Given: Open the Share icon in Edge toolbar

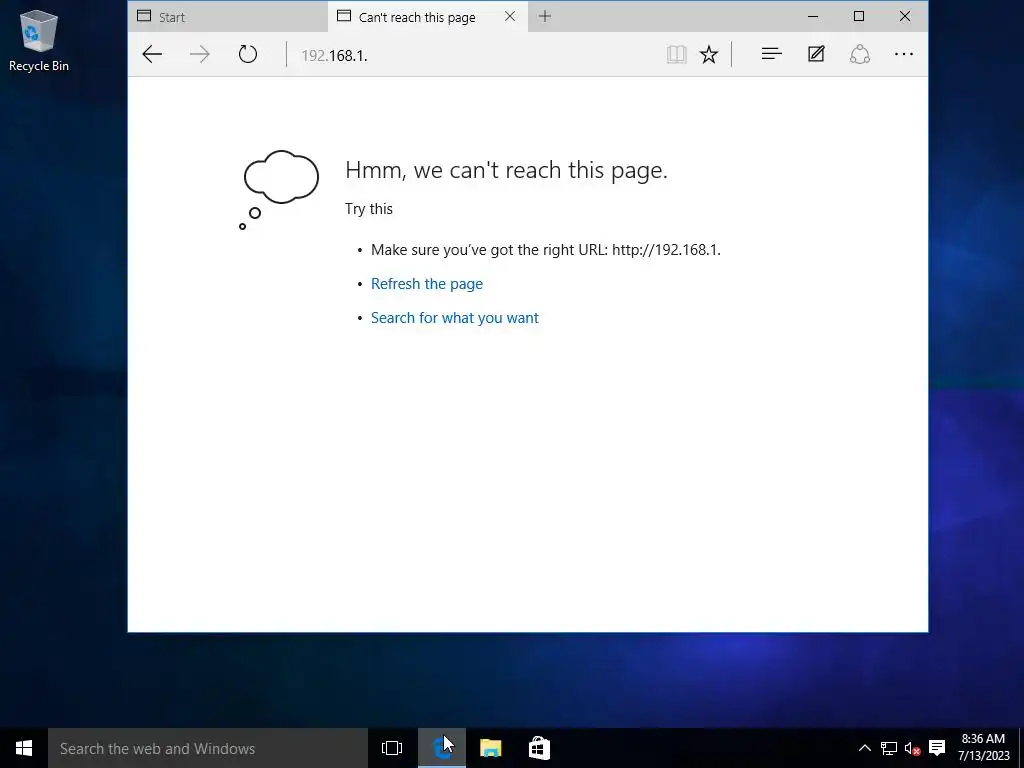Looking at the screenshot, I should (859, 54).
